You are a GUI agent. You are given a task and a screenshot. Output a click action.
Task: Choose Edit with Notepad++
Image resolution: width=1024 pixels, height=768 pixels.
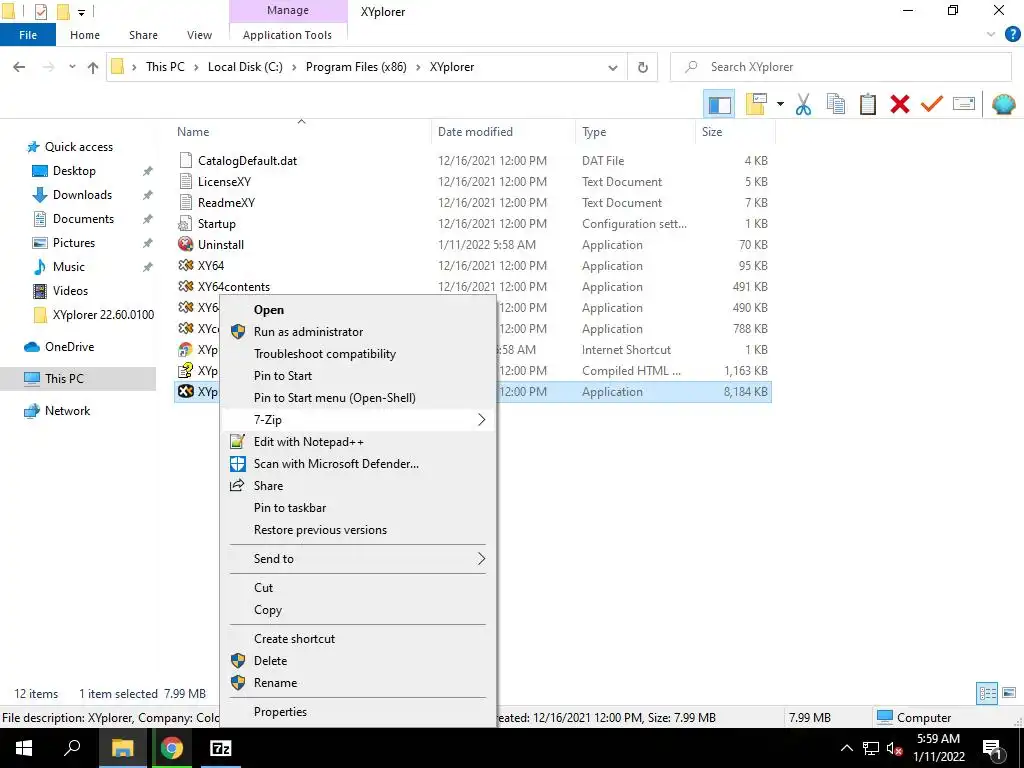[358, 442]
